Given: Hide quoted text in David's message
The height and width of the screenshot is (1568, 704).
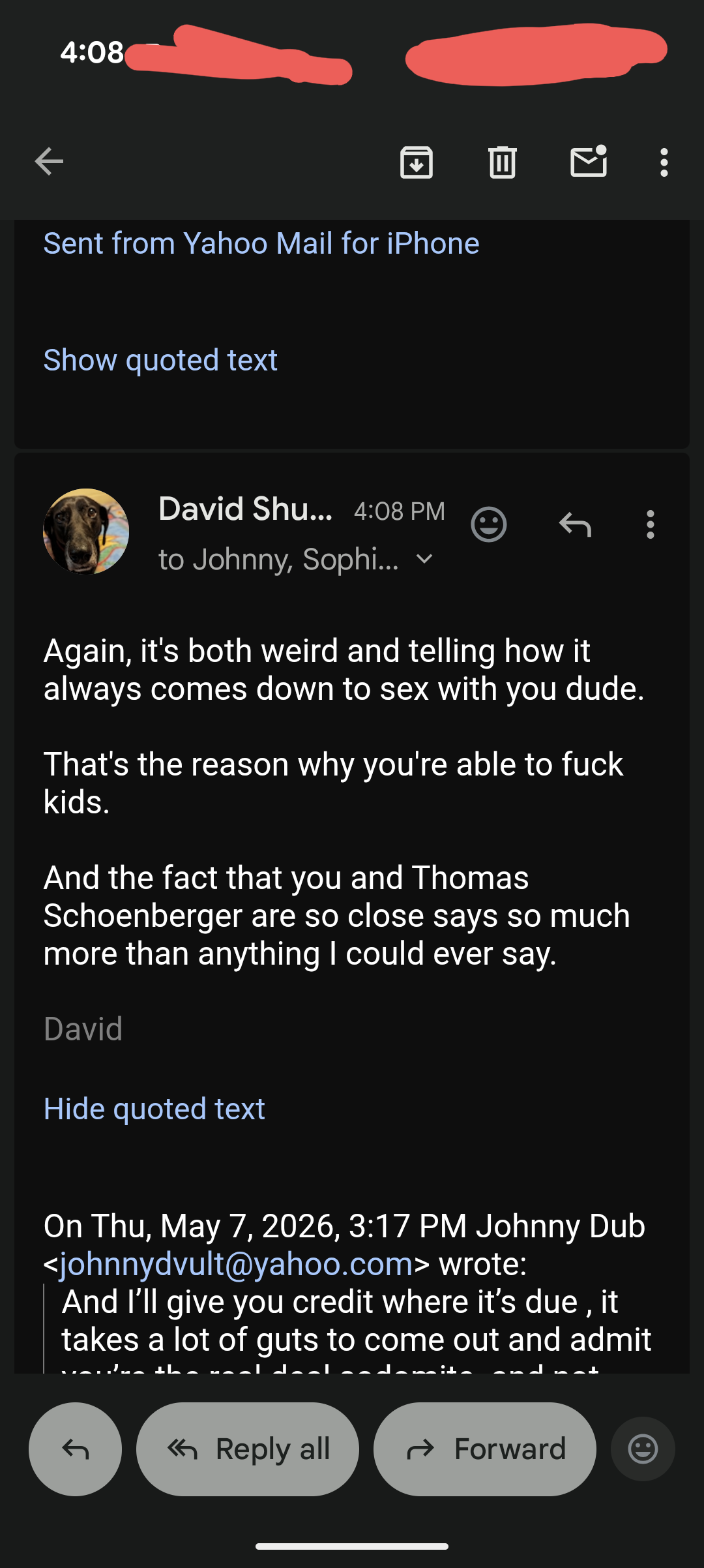Looking at the screenshot, I should pyautogui.click(x=154, y=1109).
